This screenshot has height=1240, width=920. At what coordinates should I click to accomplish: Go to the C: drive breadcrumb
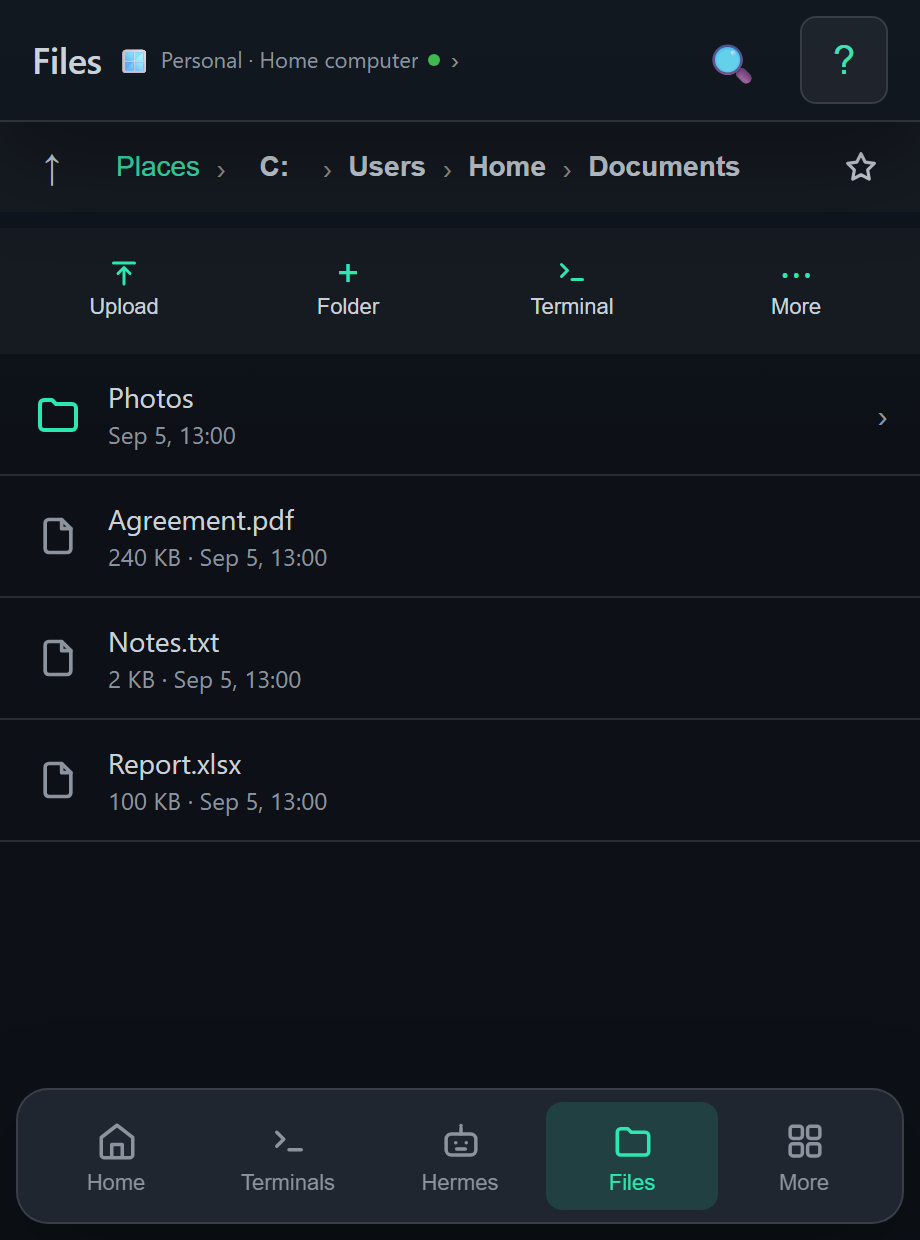274,167
